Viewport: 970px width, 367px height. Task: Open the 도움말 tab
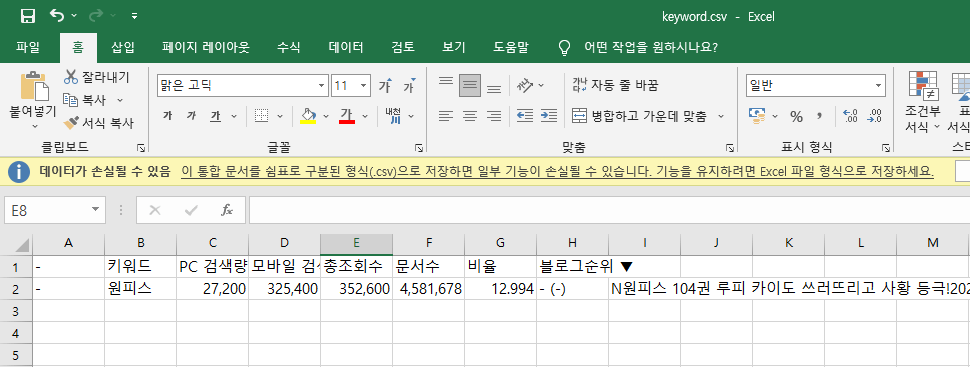point(511,48)
